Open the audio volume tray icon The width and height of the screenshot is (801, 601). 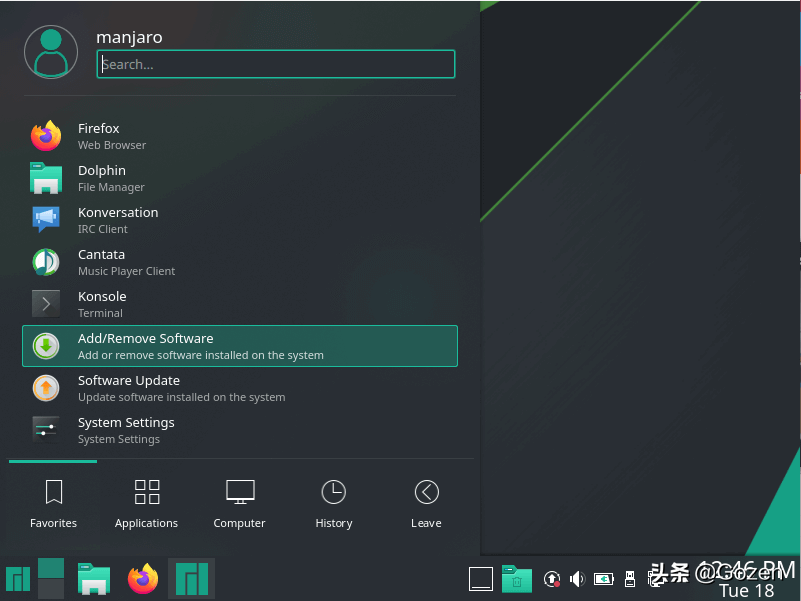coord(577,579)
